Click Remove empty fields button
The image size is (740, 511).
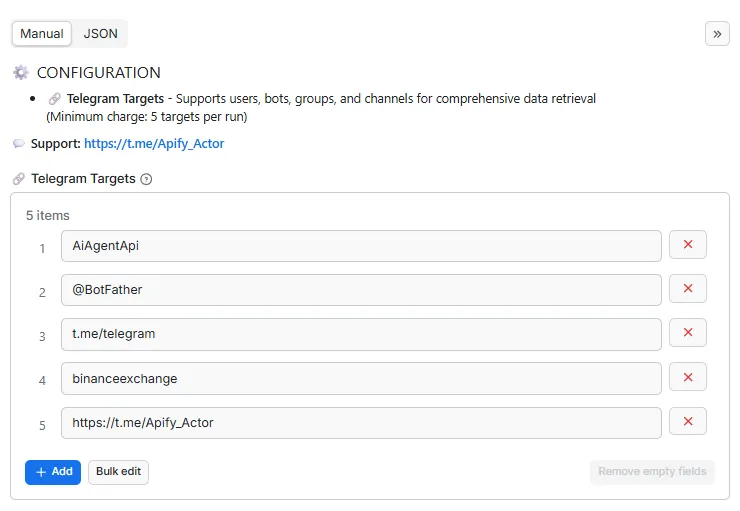coord(652,472)
